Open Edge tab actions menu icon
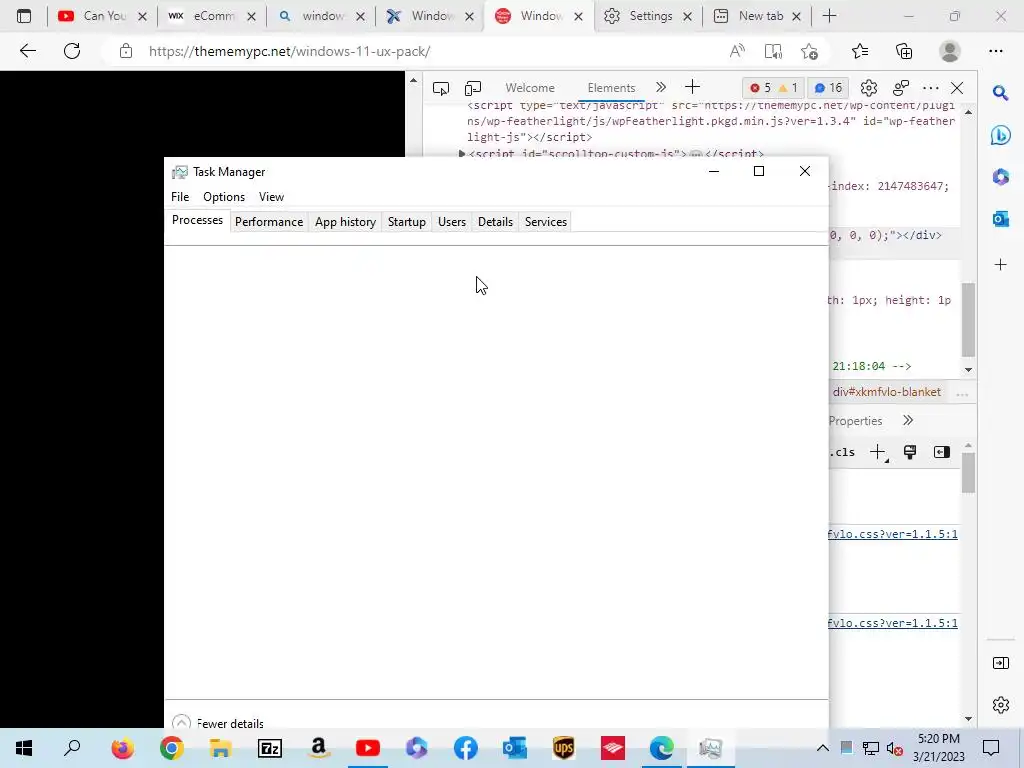The height and width of the screenshot is (768, 1024). point(24,16)
